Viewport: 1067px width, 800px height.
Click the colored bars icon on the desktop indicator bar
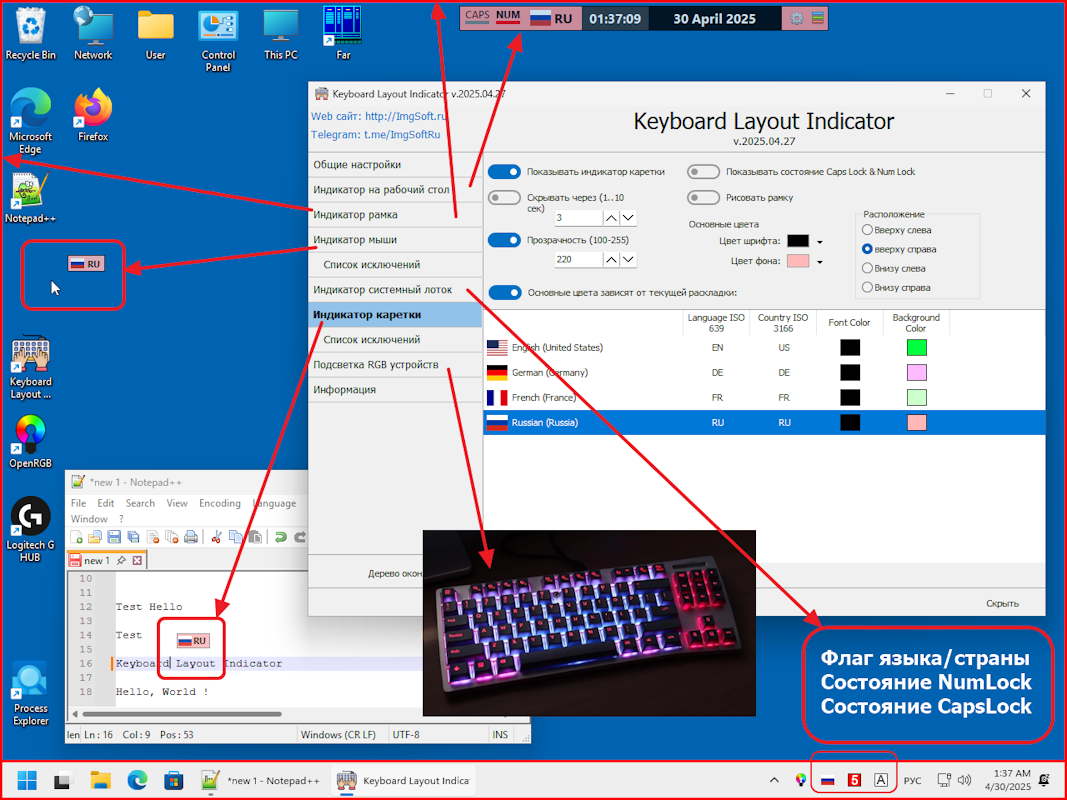(x=817, y=18)
